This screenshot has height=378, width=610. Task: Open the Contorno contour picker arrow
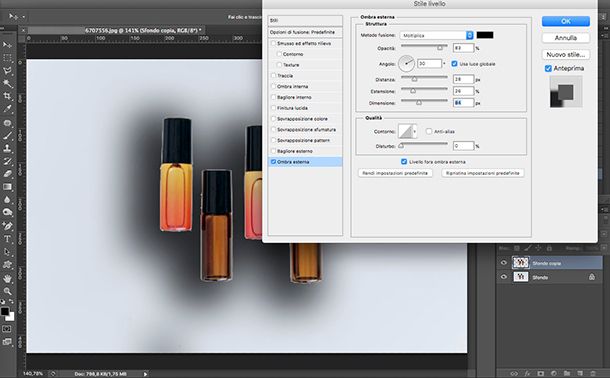click(x=415, y=131)
